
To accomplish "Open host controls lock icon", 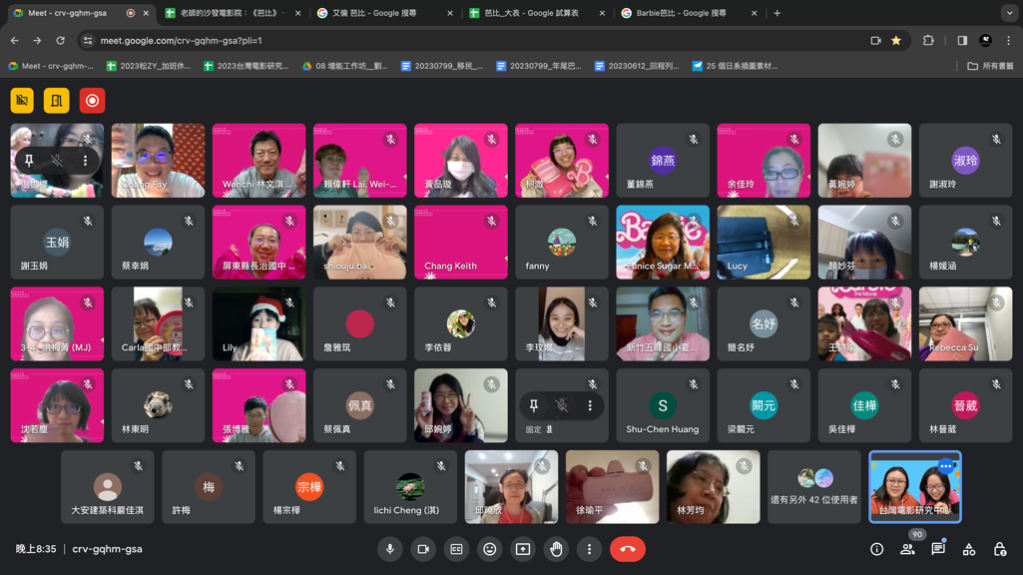I will point(1000,549).
